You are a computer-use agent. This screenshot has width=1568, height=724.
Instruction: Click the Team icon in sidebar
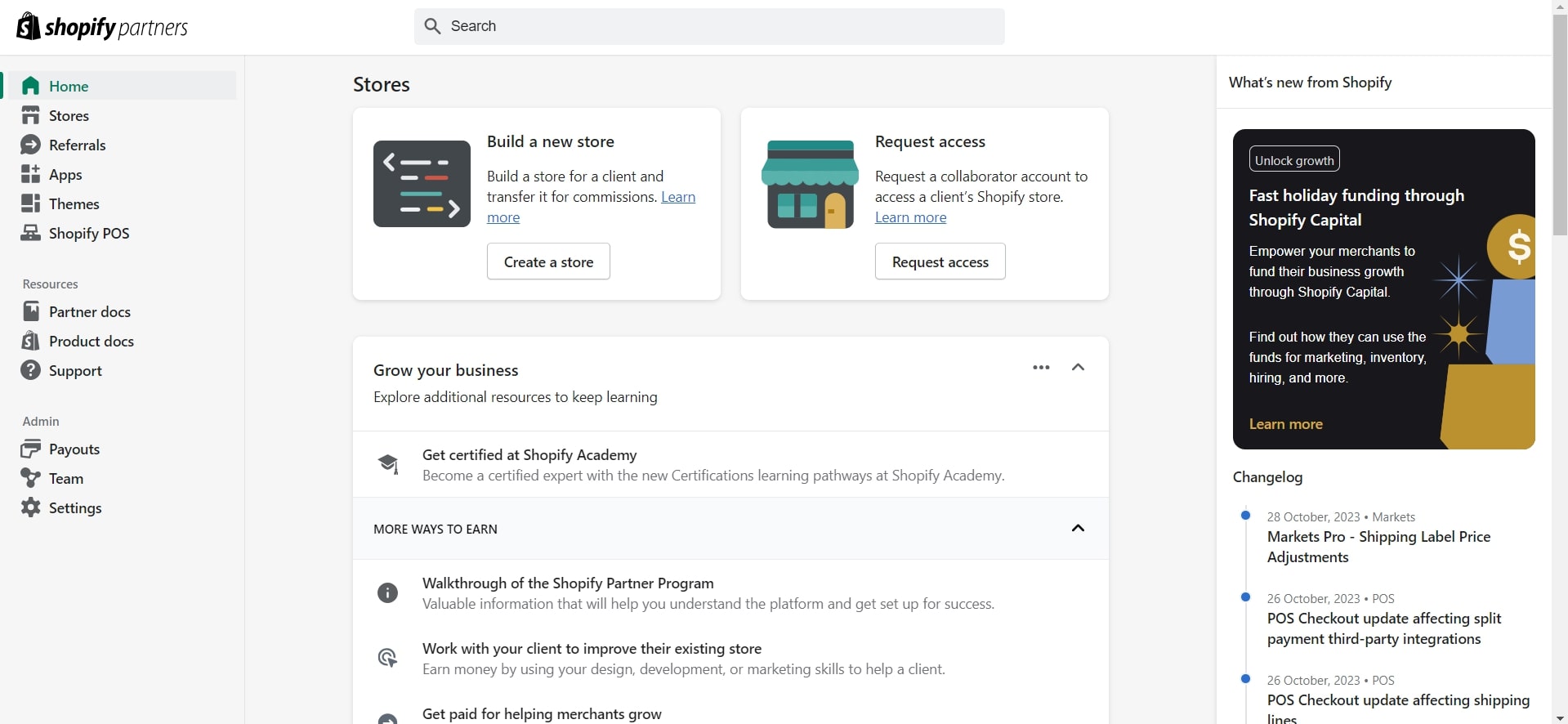click(x=31, y=478)
